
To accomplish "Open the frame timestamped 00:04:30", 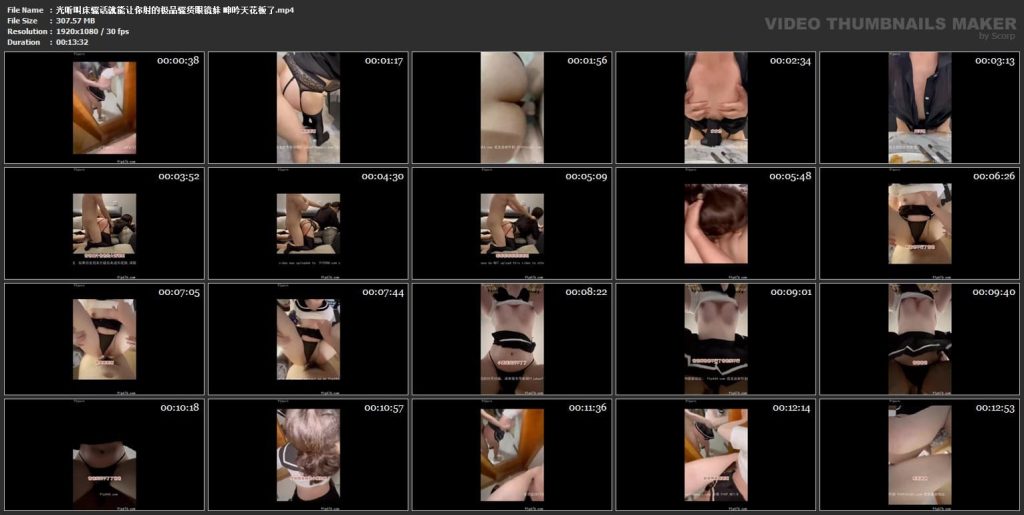I will pyautogui.click(x=308, y=223).
